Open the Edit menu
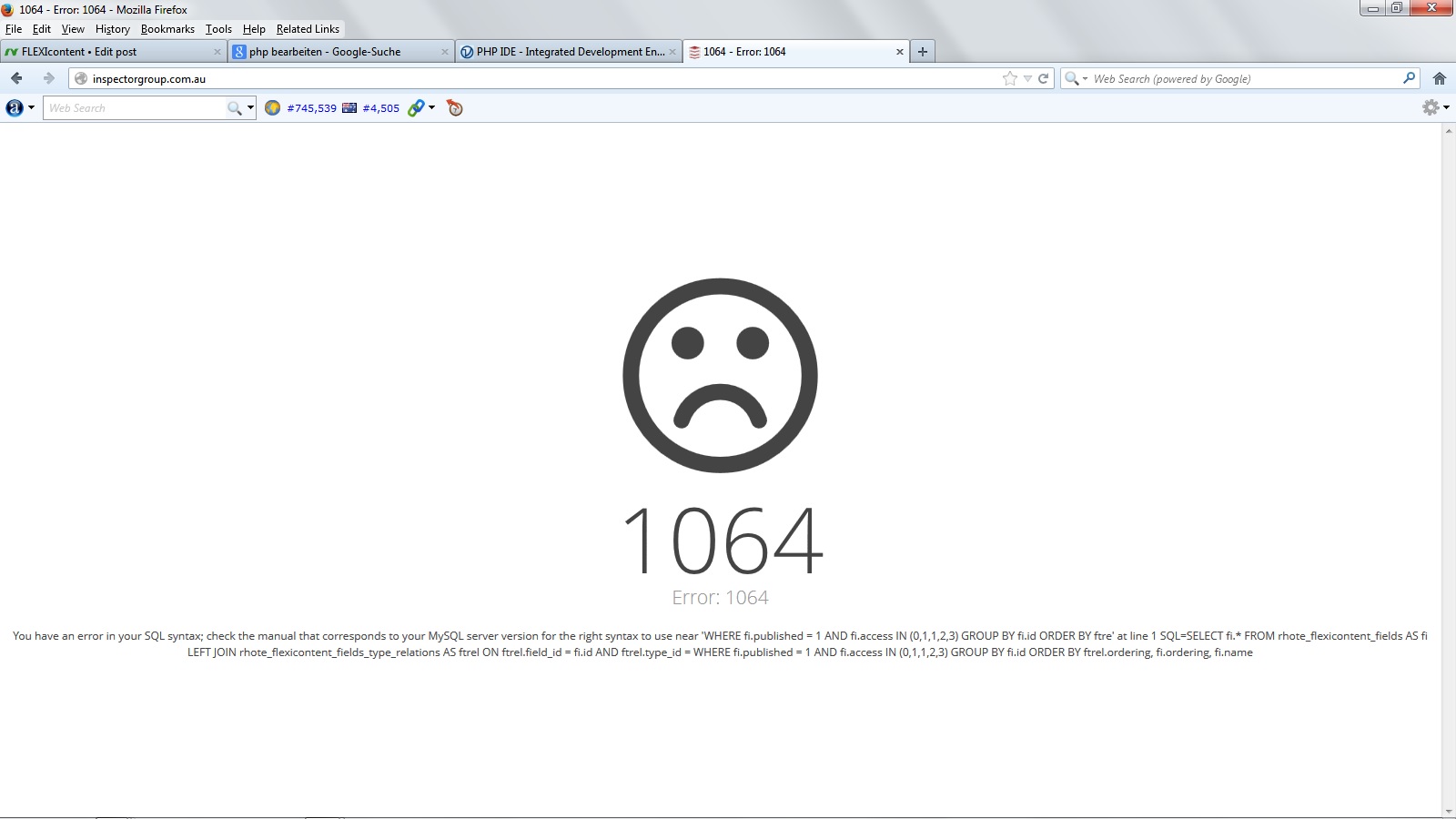 [x=42, y=29]
